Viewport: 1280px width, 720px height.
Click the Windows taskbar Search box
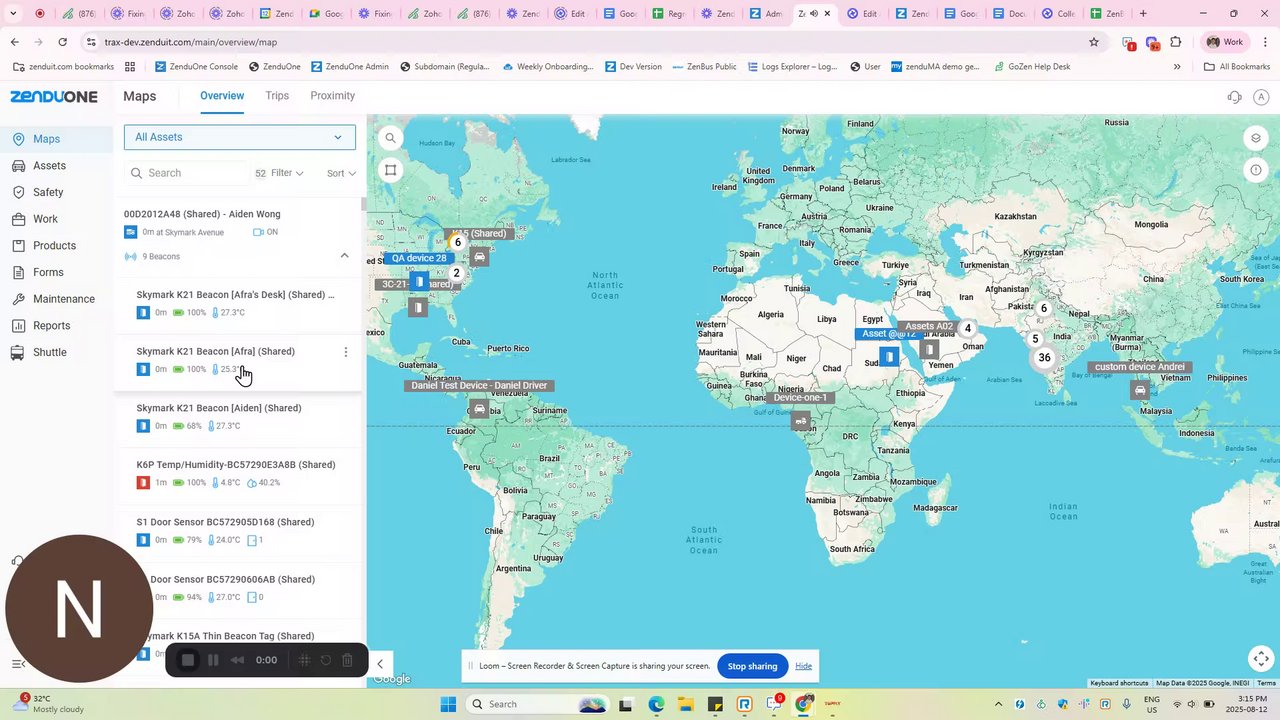tap(537, 704)
